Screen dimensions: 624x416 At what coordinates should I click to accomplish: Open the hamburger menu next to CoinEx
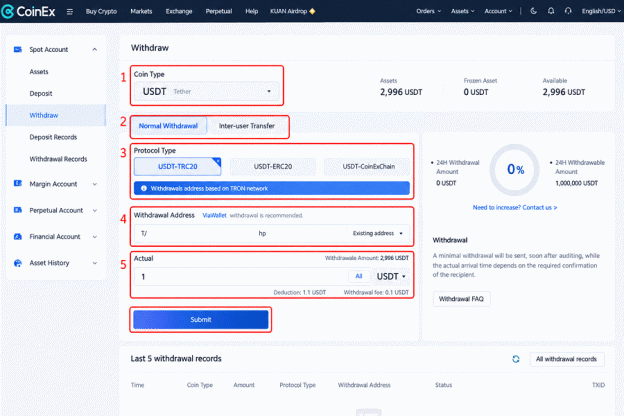click(70, 12)
